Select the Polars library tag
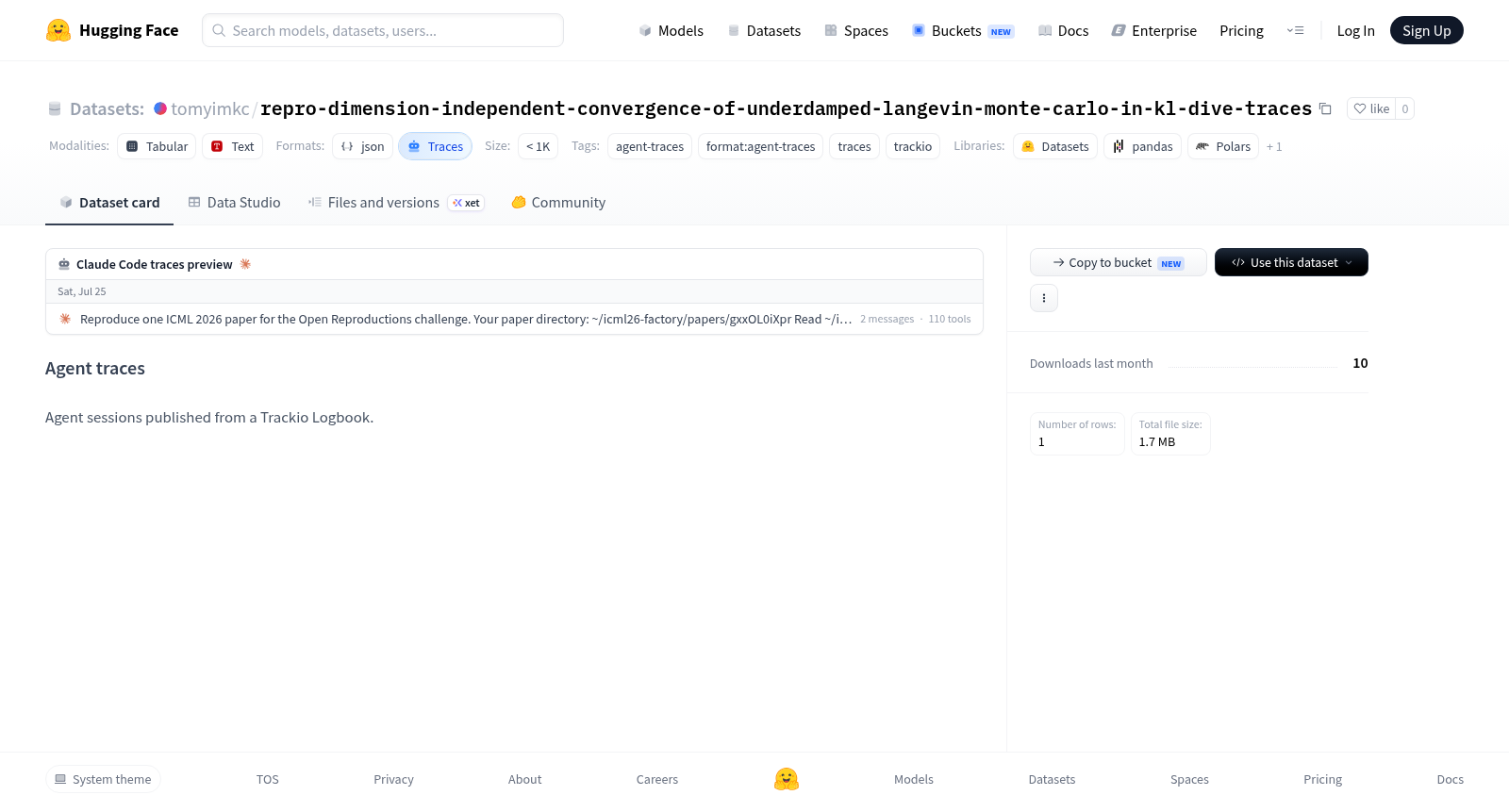 click(x=1223, y=146)
